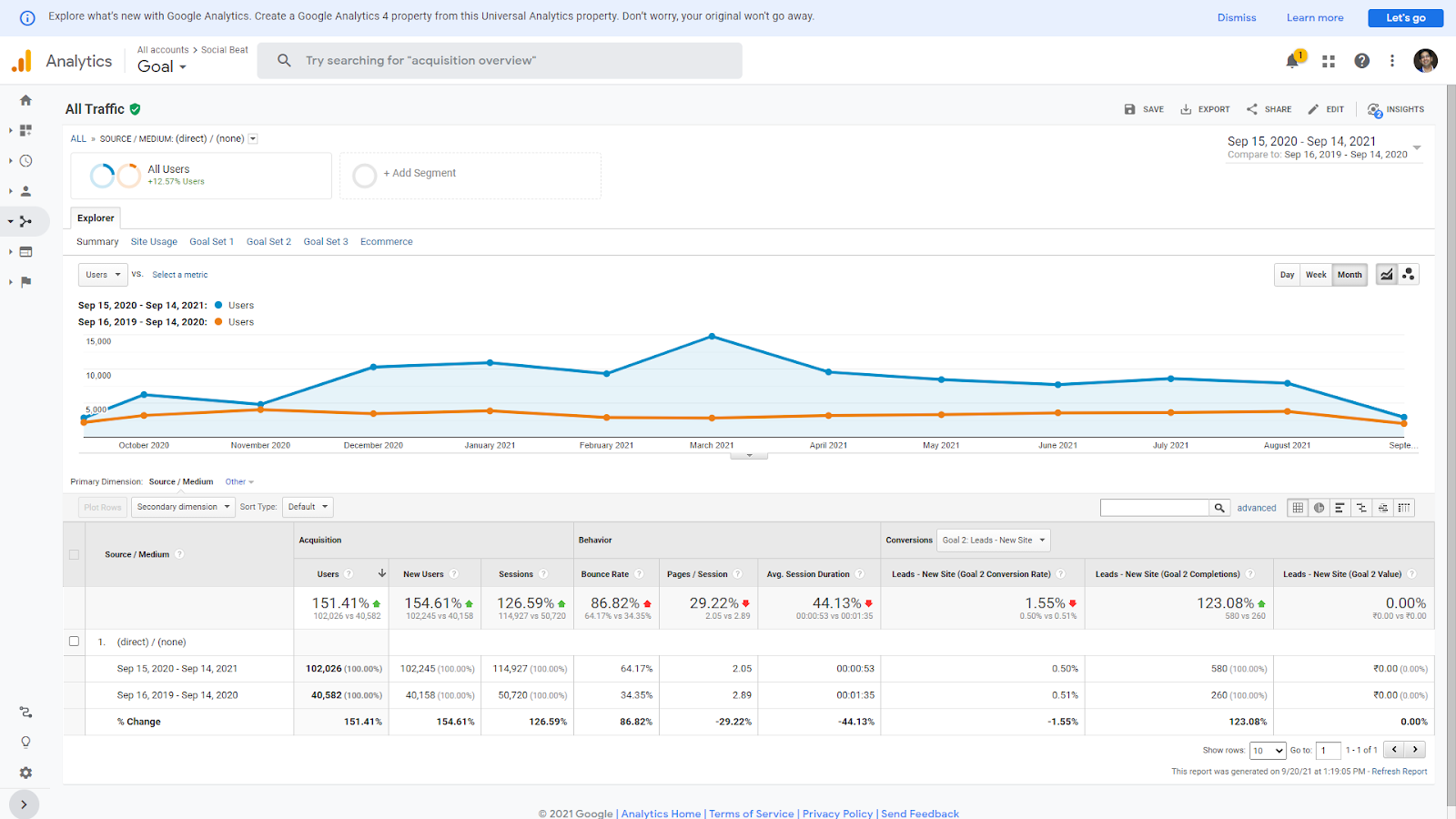Click the SAVE report button
Image resolution: width=1456 pixels, height=819 pixels.
coord(1144,109)
